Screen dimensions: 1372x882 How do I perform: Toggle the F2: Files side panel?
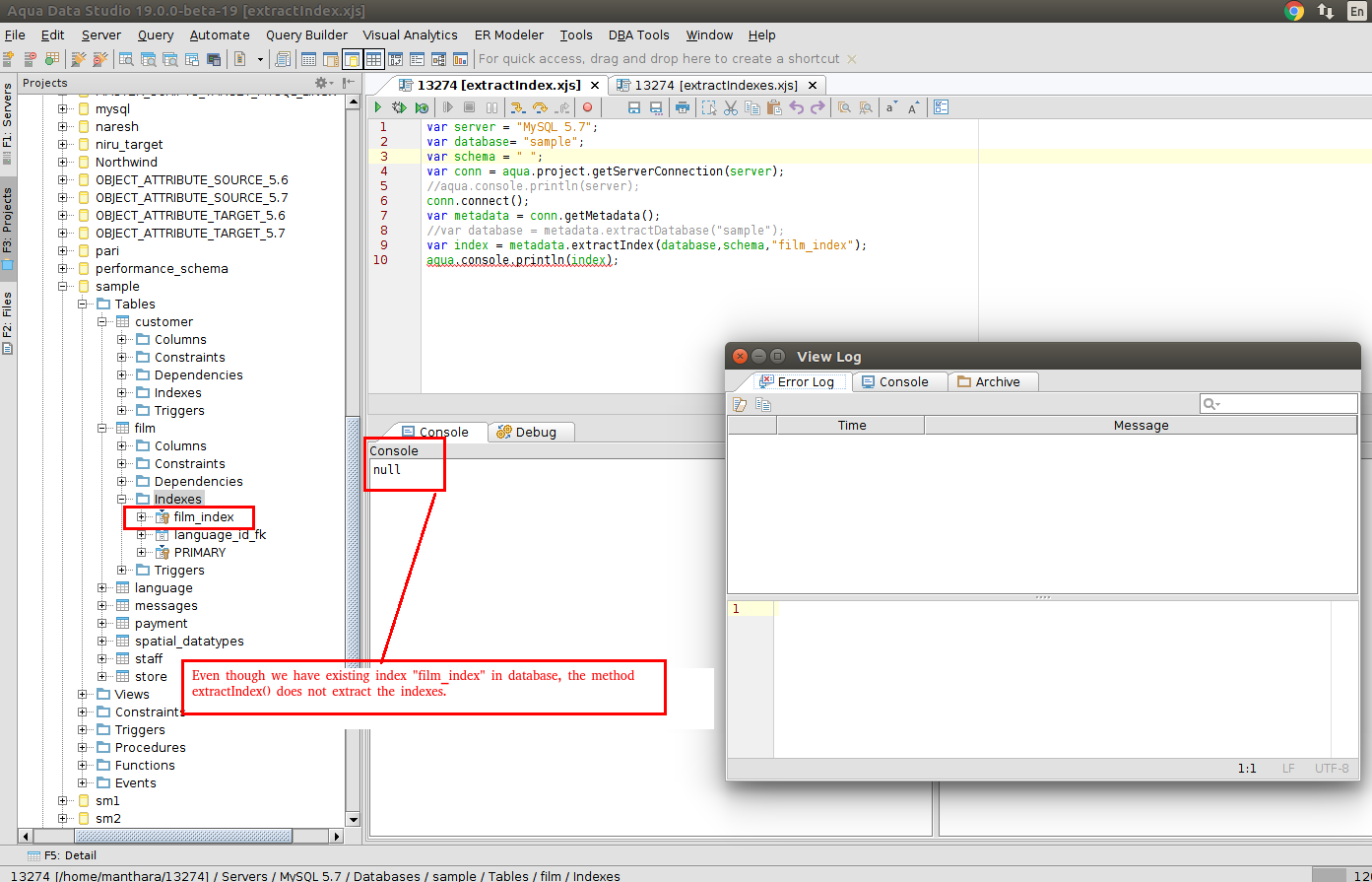pos(8,323)
